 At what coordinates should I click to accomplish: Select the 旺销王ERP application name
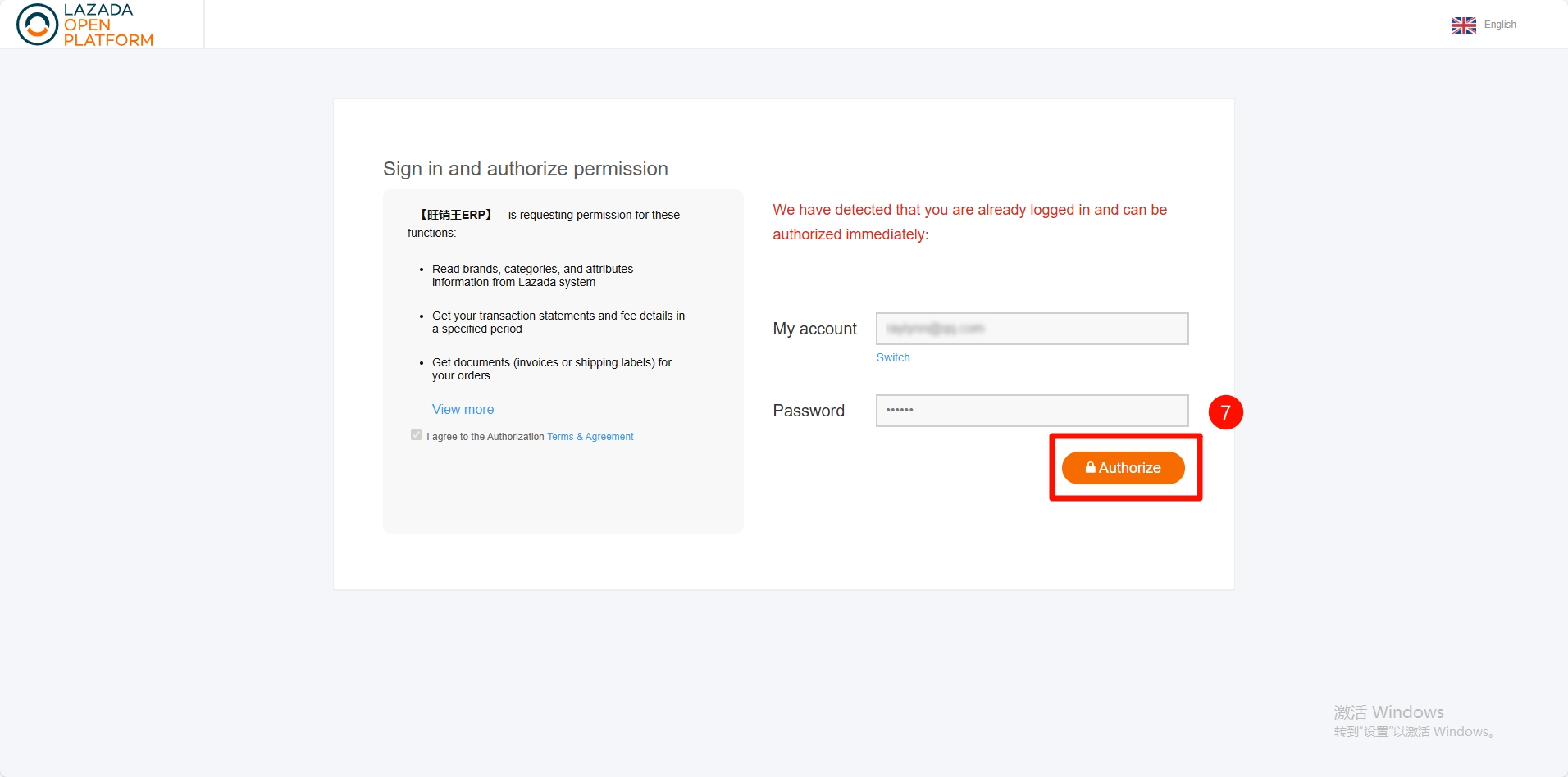(x=456, y=215)
